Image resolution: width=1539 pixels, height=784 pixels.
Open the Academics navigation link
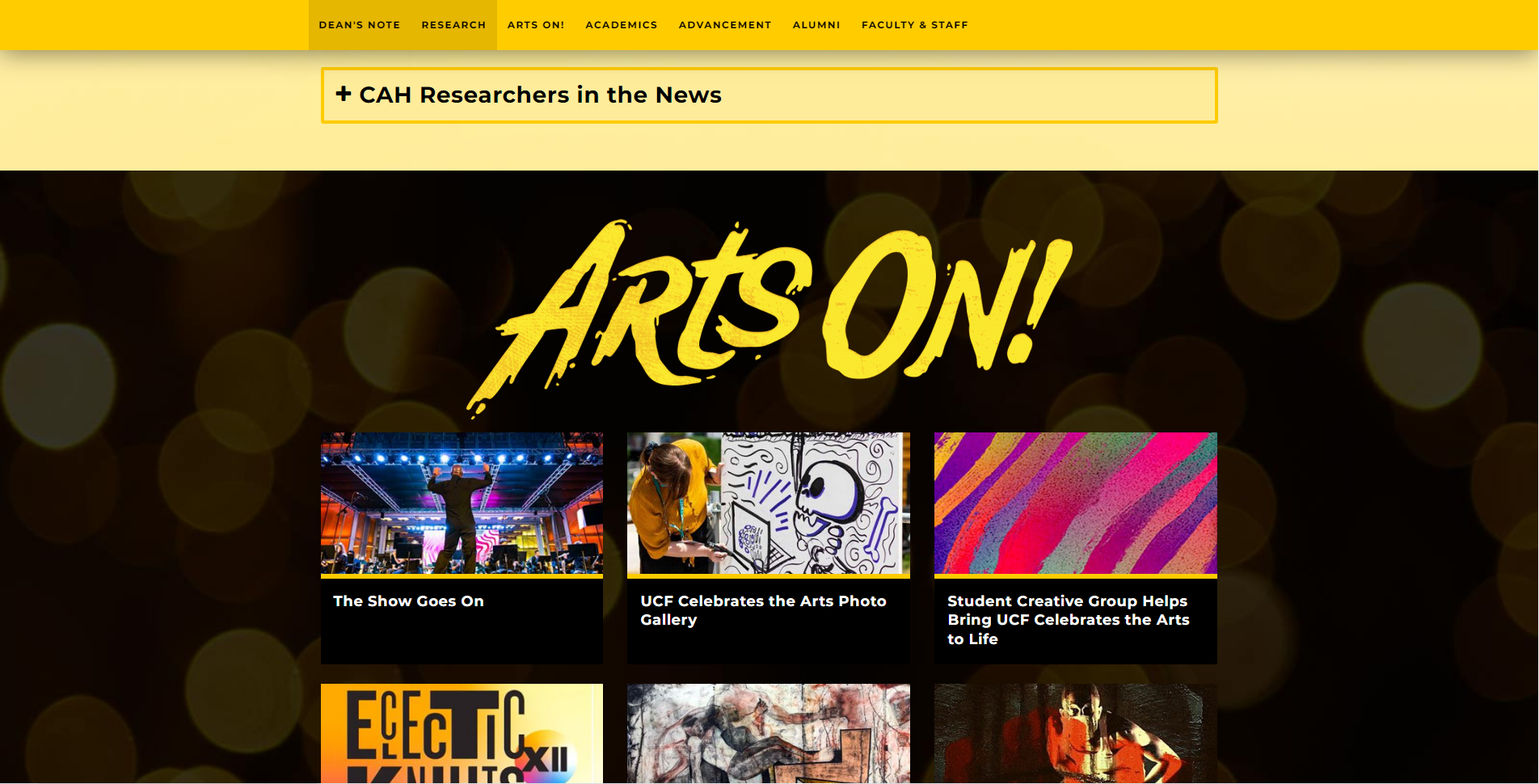point(622,25)
